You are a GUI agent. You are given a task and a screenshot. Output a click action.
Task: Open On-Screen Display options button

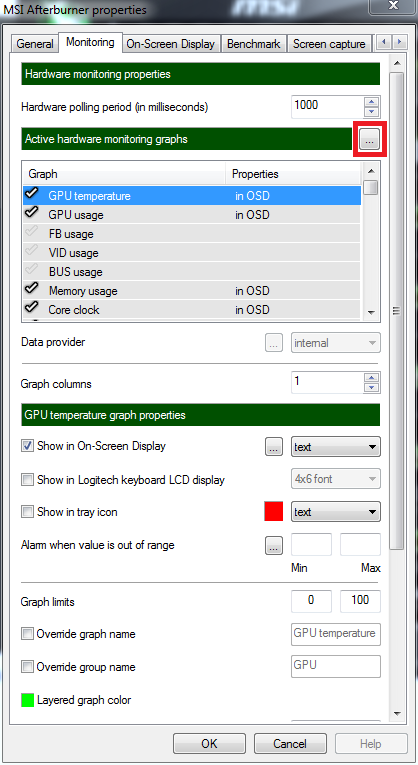tap(274, 447)
